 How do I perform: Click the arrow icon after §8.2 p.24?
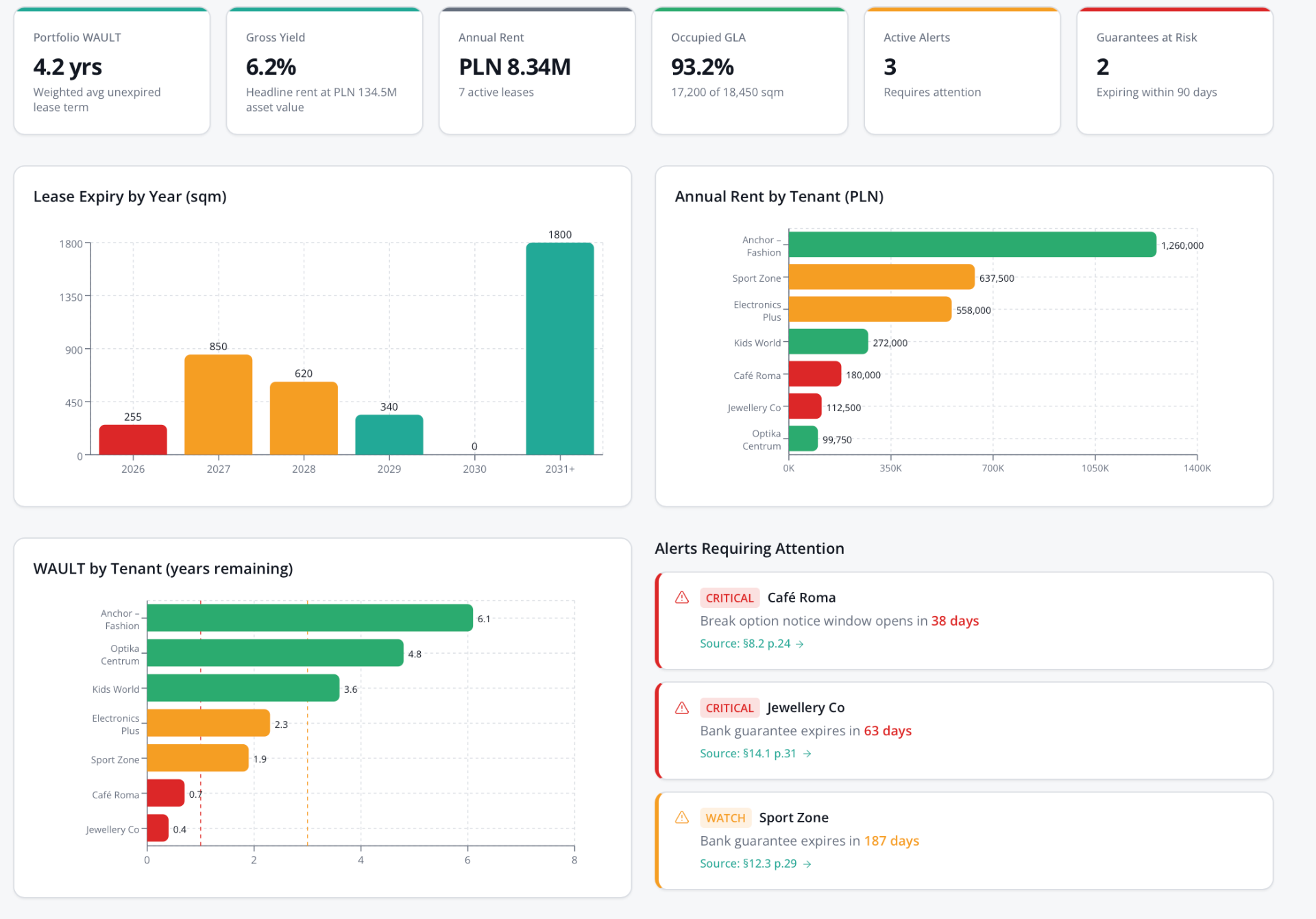pos(800,644)
